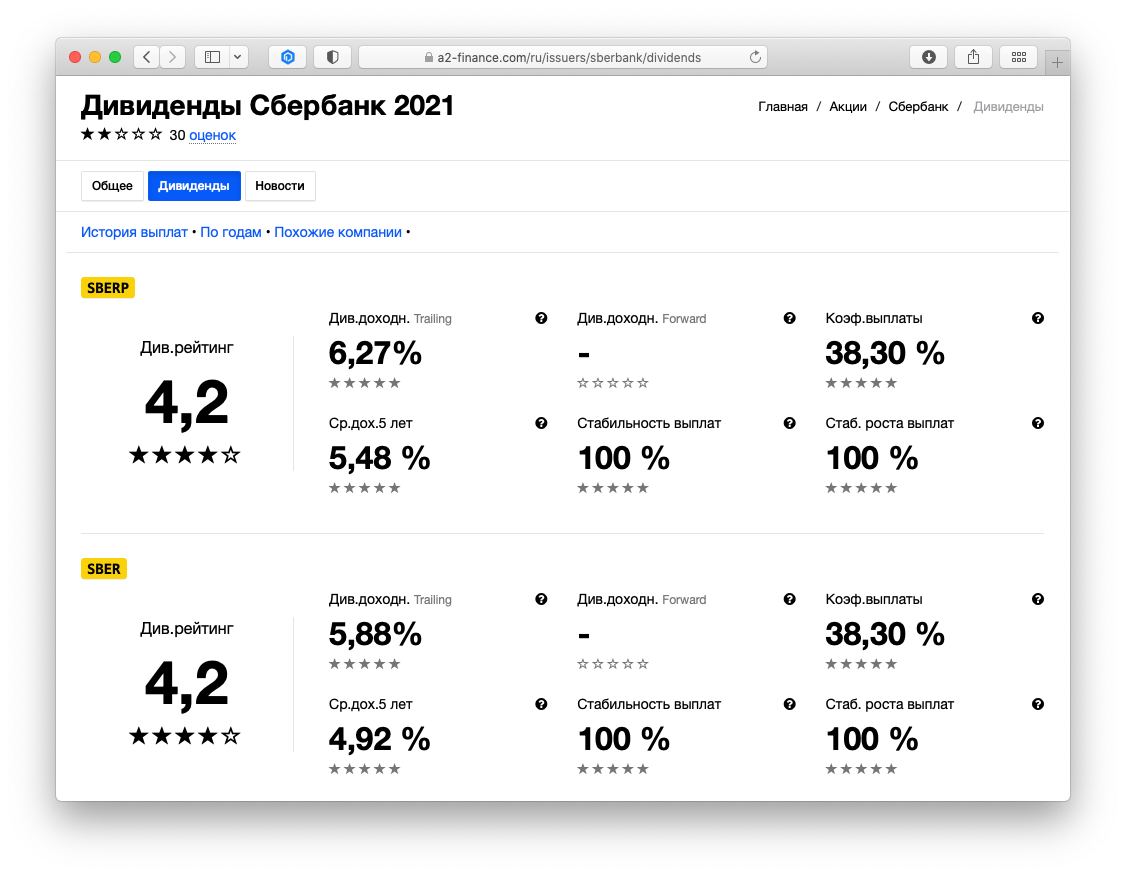Viewport: 1126px width, 875px height.
Task: Show help for SBER 'Стабильность выплат'
Action: [790, 704]
